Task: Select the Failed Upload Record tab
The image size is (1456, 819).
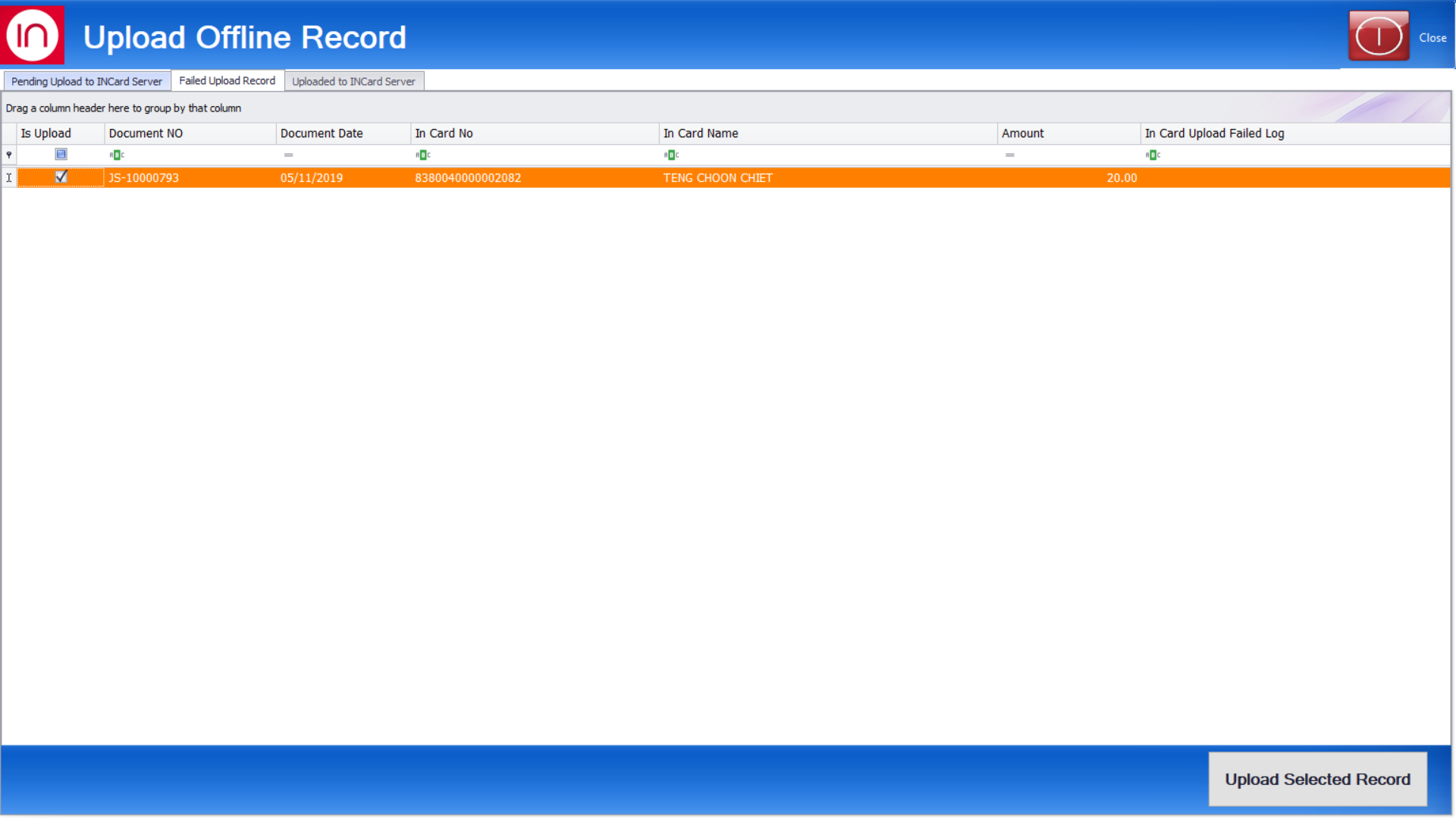Action: [x=227, y=80]
